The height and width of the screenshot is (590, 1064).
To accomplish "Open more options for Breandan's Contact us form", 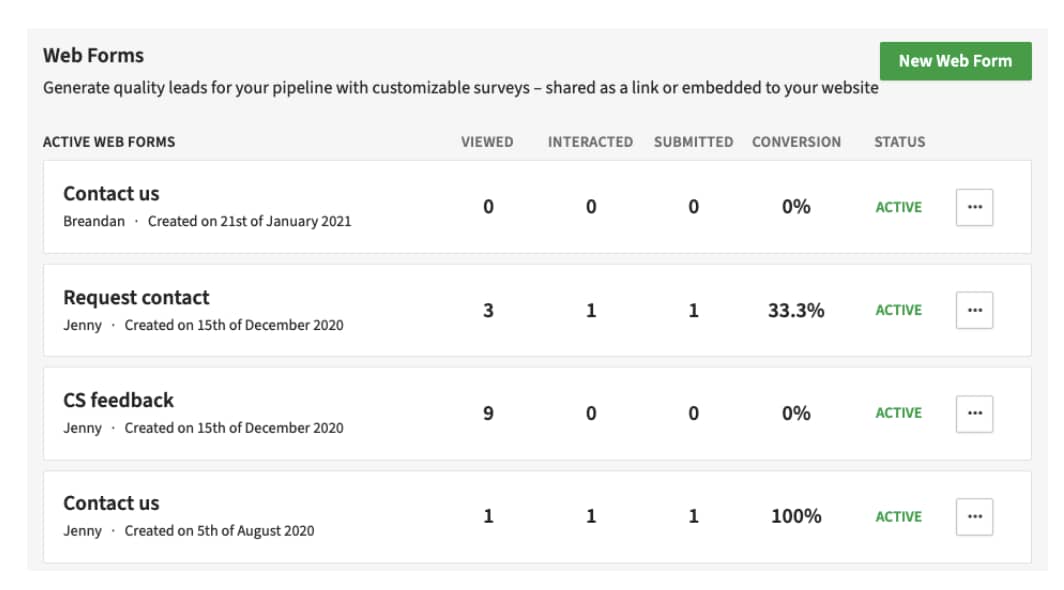I will pyautogui.click(x=974, y=207).
